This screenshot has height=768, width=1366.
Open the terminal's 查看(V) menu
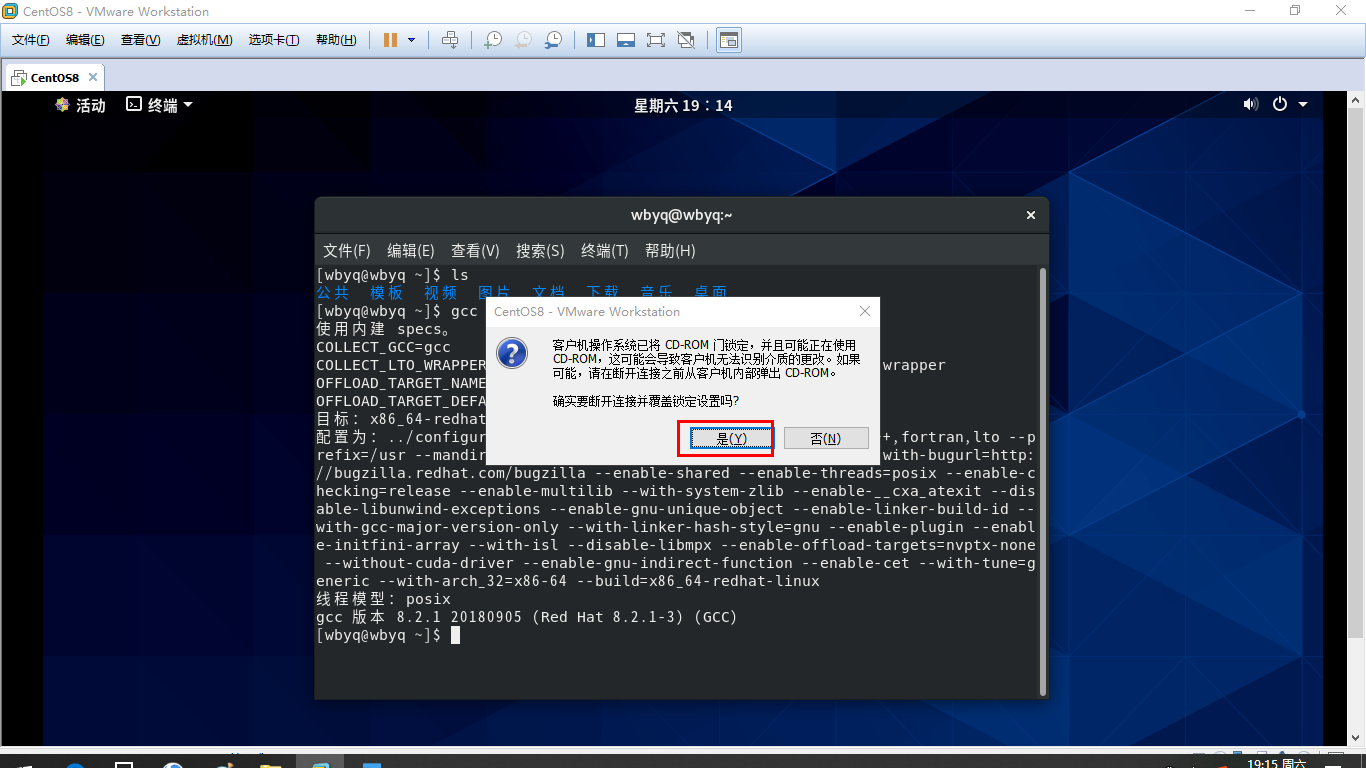coord(475,251)
